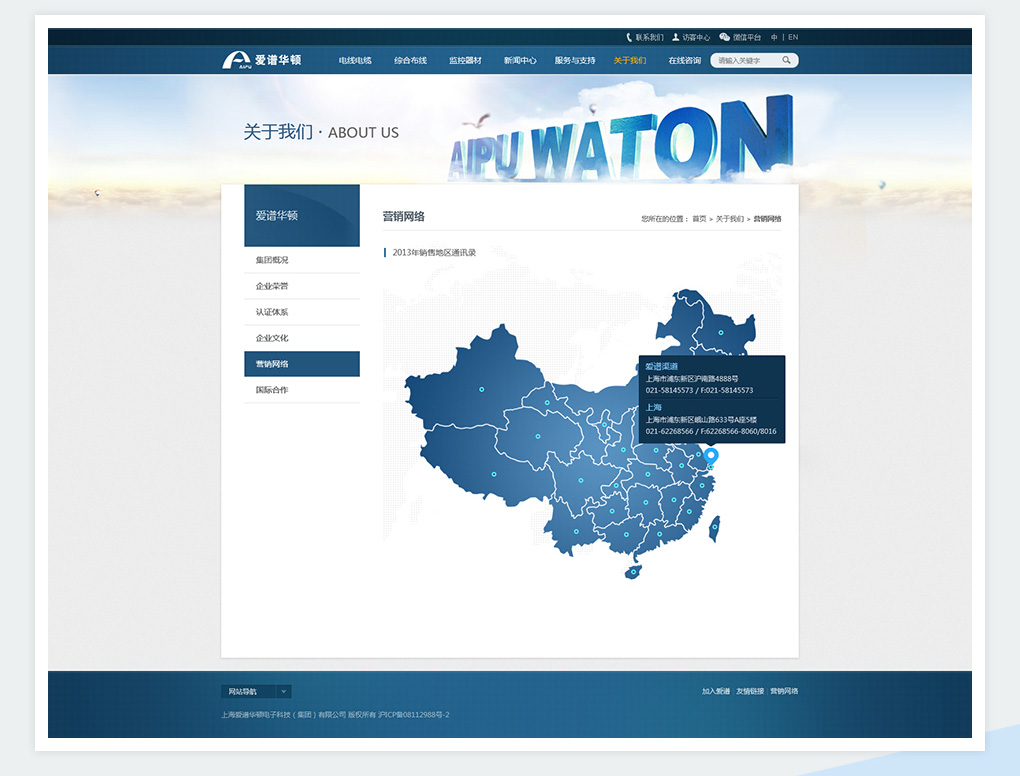Select the Sichuan dot on the map
The width and height of the screenshot is (1020, 776).
581,481
